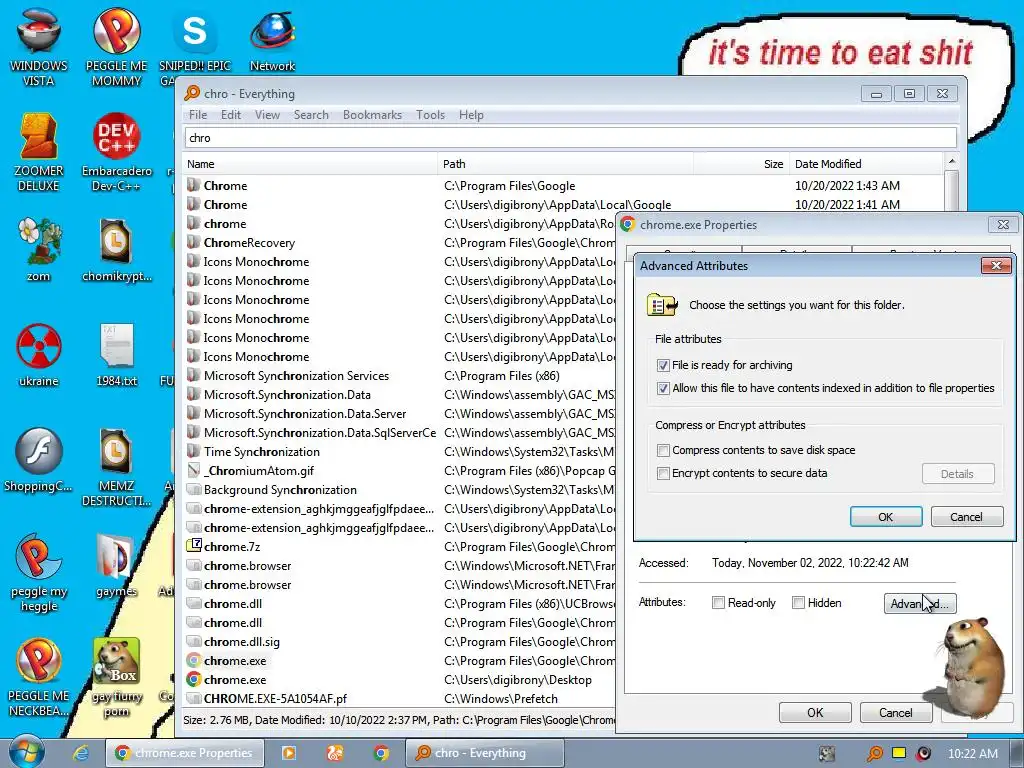Click the yellow tray icon
Image resolution: width=1024 pixels, height=768 pixels.
(899, 753)
